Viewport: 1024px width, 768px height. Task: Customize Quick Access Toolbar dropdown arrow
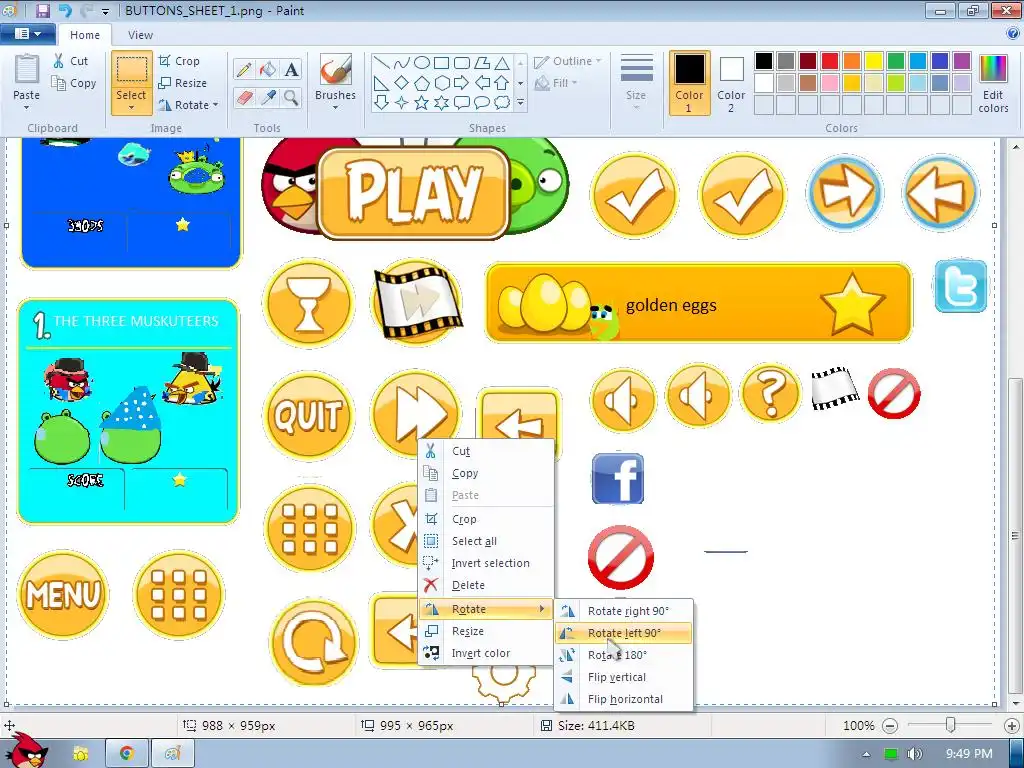click(105, 11)
